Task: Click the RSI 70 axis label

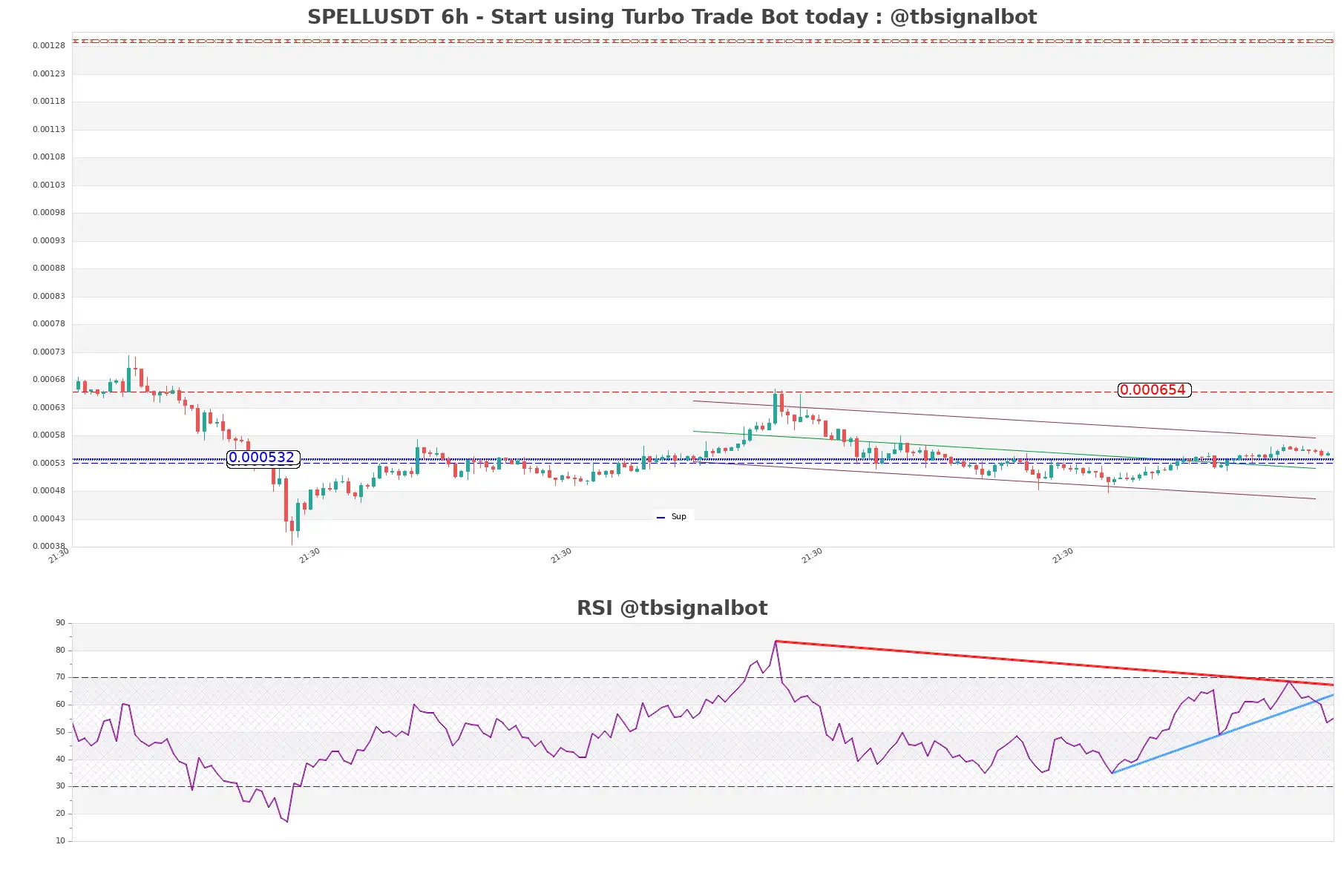Action: point(61,677)
